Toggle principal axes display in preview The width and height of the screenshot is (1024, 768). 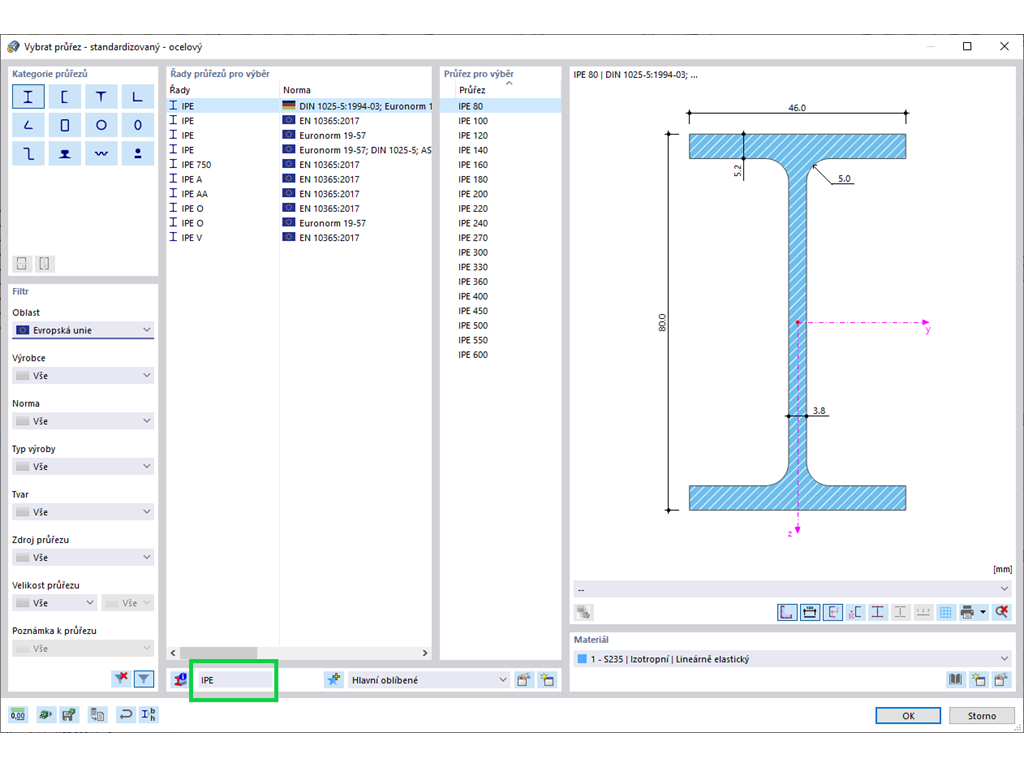pyautogui.click(x=833, y=612)
